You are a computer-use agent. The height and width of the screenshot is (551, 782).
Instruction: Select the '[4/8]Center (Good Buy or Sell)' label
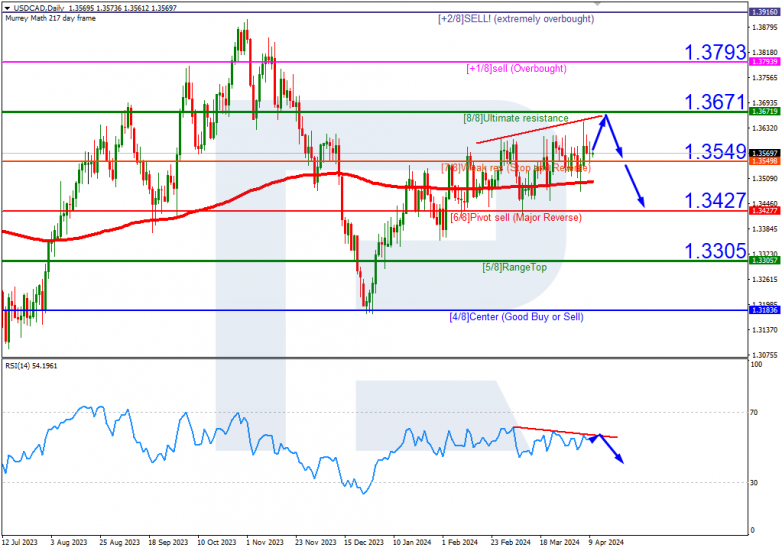(x=516, y=317)
